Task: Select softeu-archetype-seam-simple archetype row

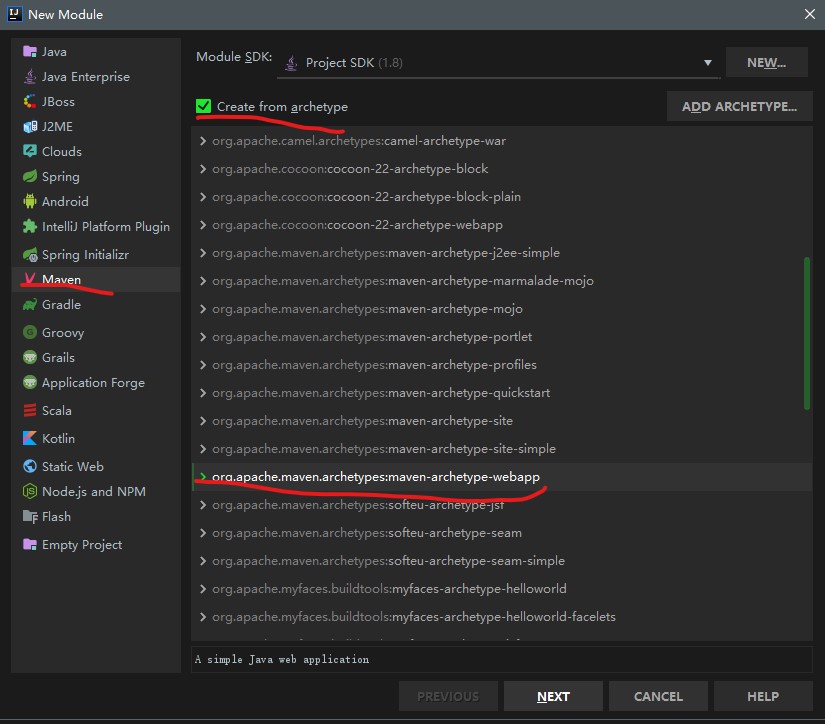Action: point(501,561)
